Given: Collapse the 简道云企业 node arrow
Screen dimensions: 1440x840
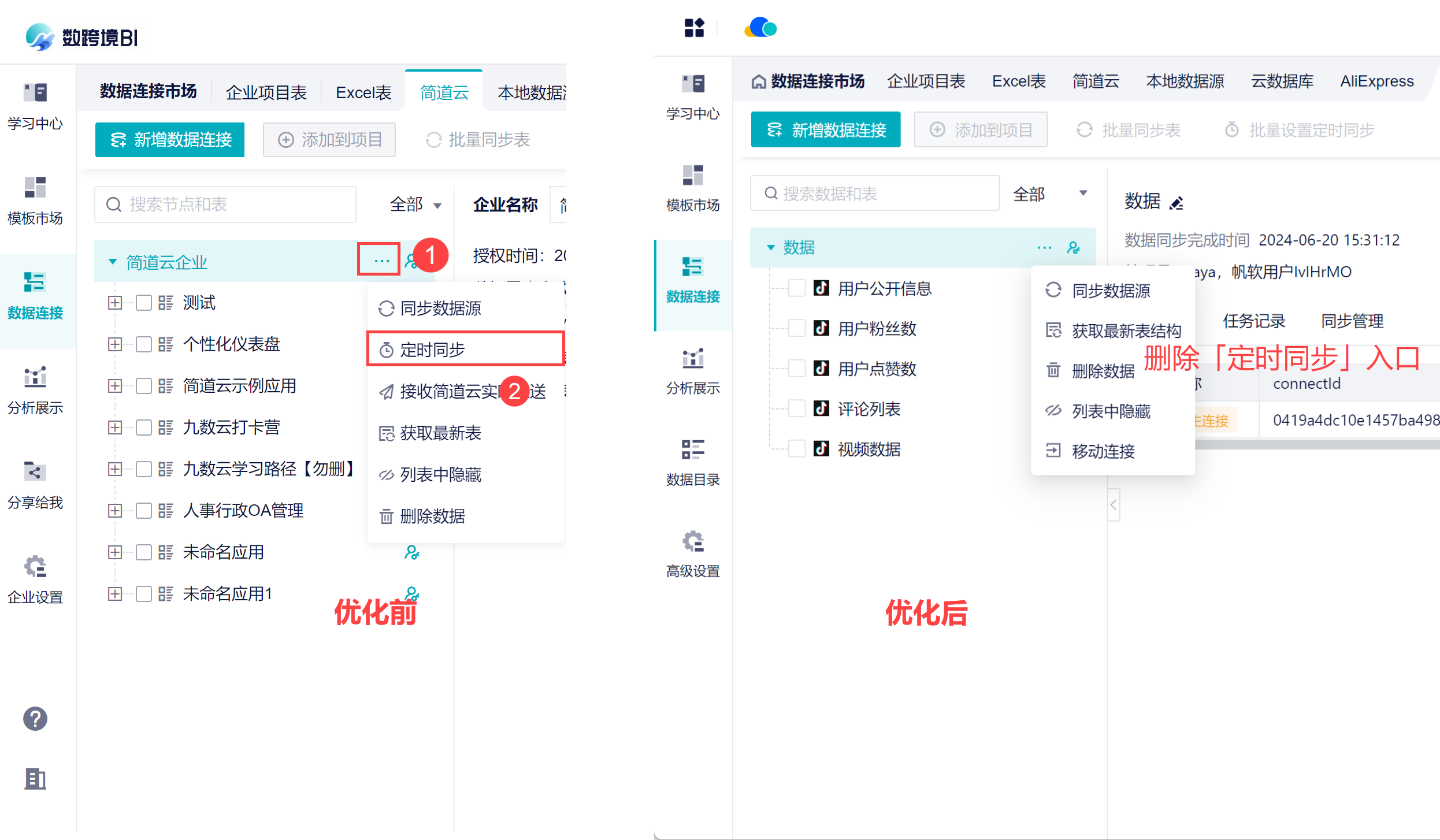Looking at the screenshot, I should click(113, 262).
